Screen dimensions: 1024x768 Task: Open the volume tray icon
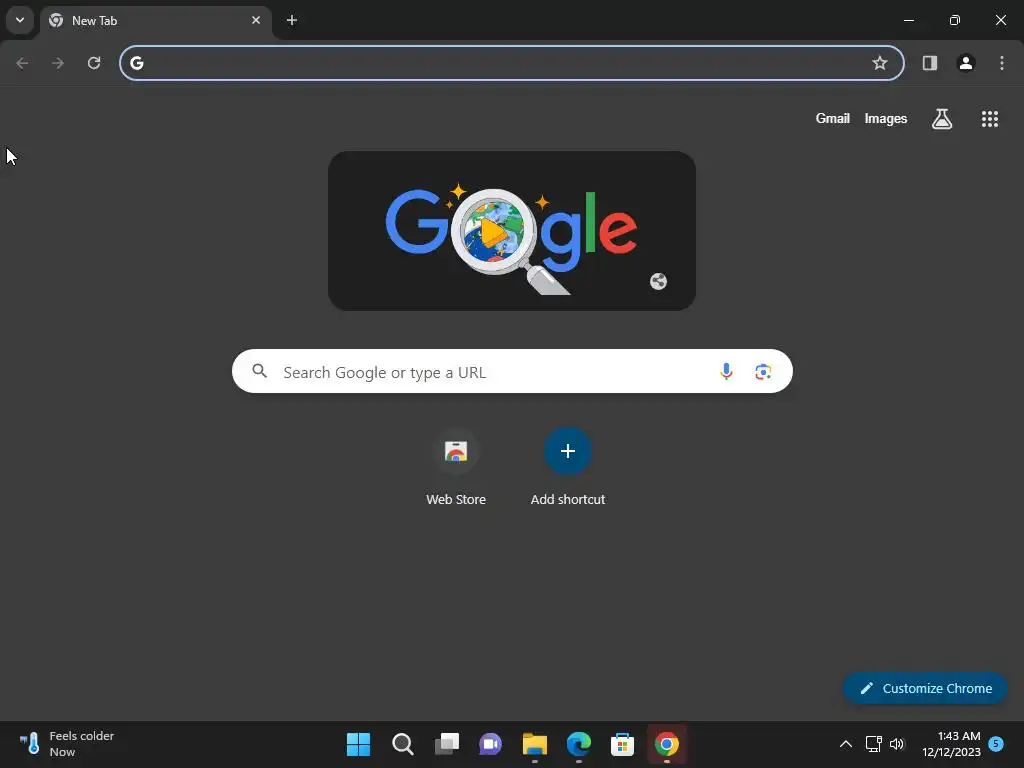[x=897, y=744]
